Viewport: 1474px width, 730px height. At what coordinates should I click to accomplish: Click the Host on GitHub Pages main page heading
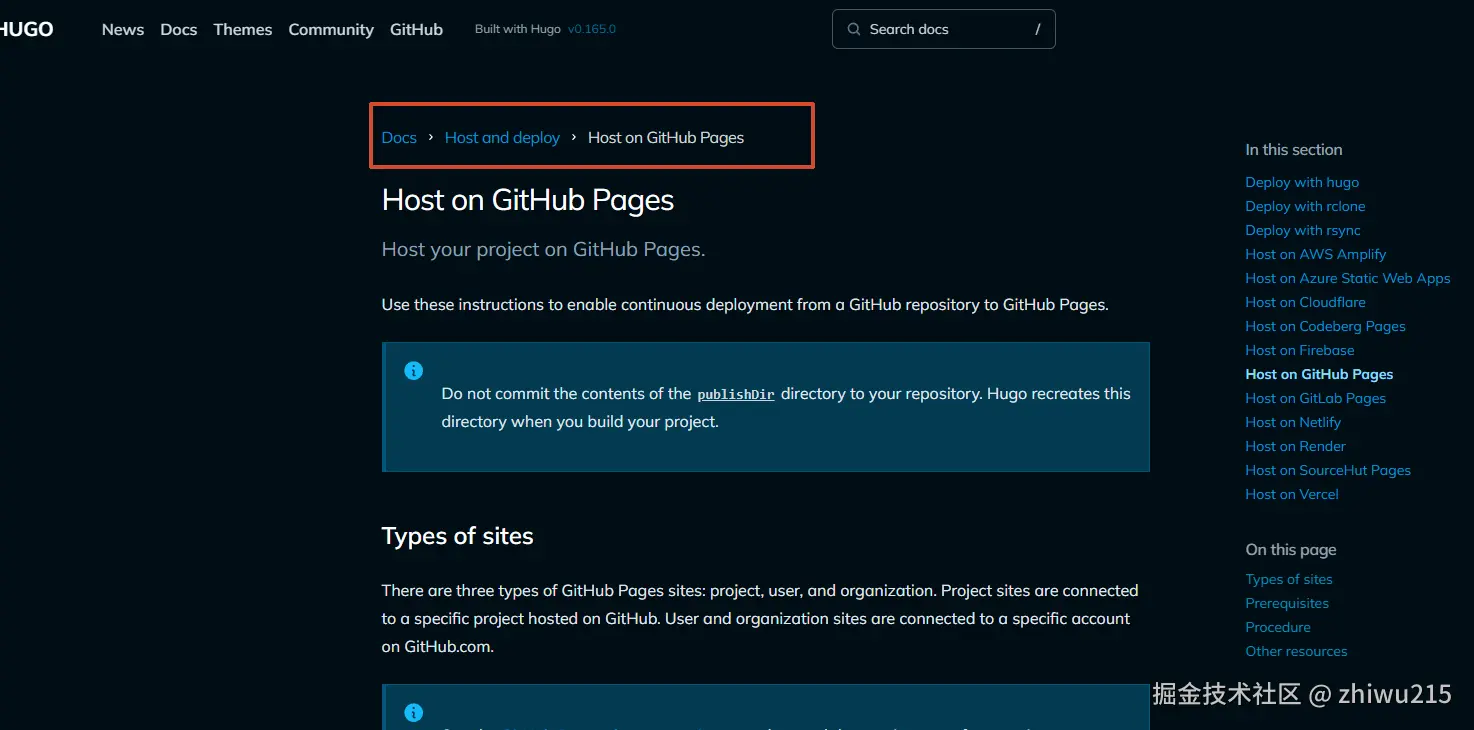[528, 200]
